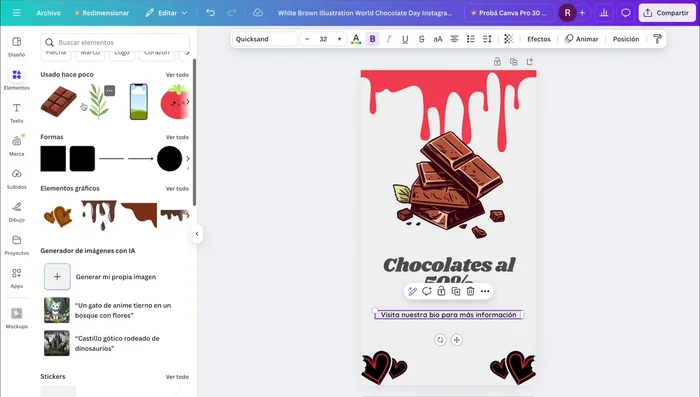Open the comments icon
The image size is (700, 397).
(x=626, y=13)
